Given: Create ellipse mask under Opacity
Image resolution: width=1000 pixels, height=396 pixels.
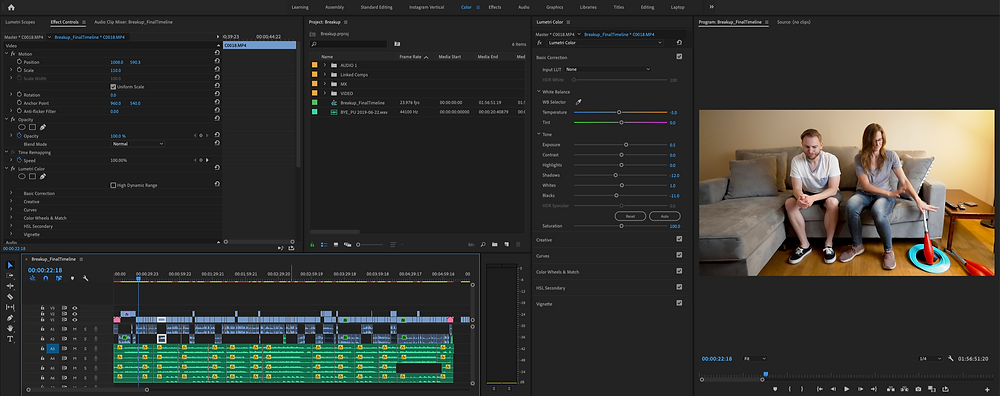Looking at the screenshot, I should coord(22,128).
